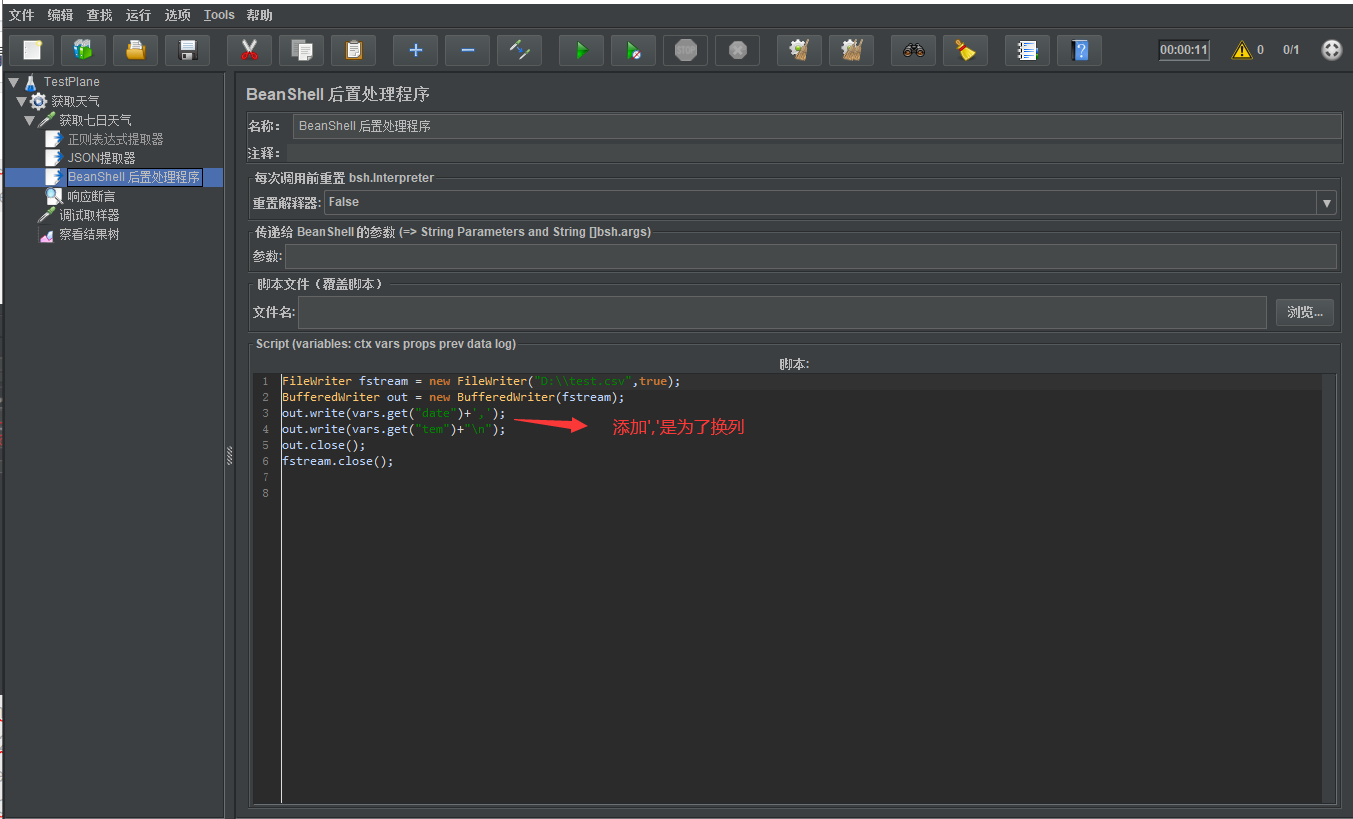Click Start no pauses toolbar icon
The height and width of the screenshot is (819, 1353).
click(633, 50)
